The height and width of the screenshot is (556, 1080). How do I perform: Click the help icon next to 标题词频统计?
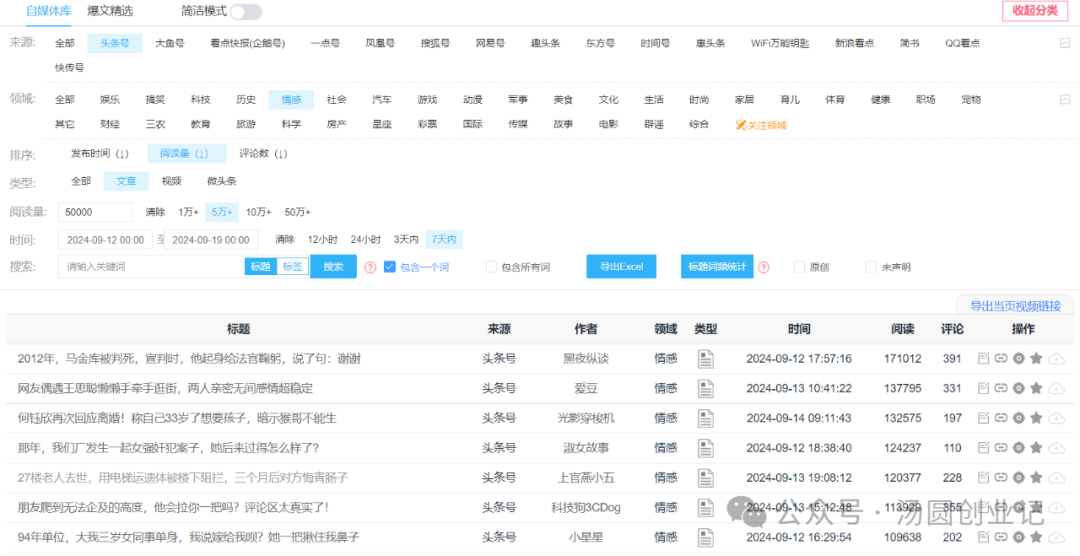764,267
